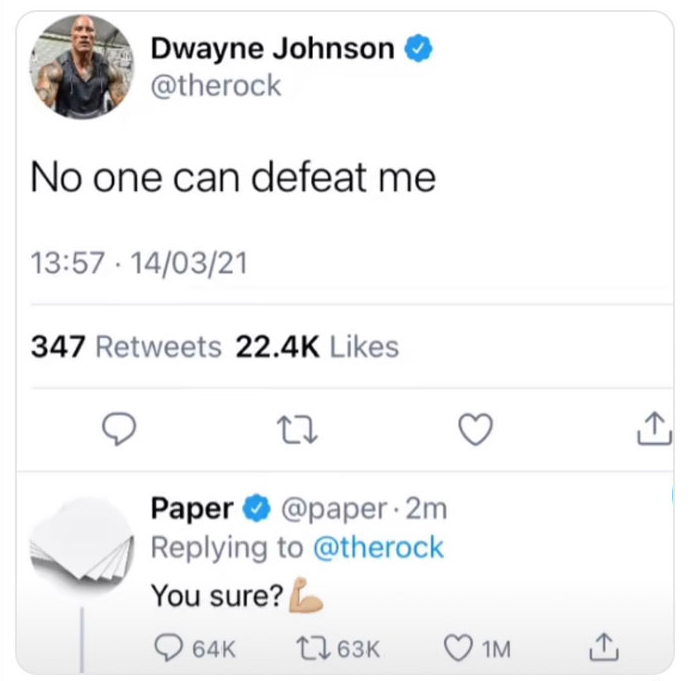691x681 pixels.
Task: Click the @therock handle under the name
Action: (216, 86)
